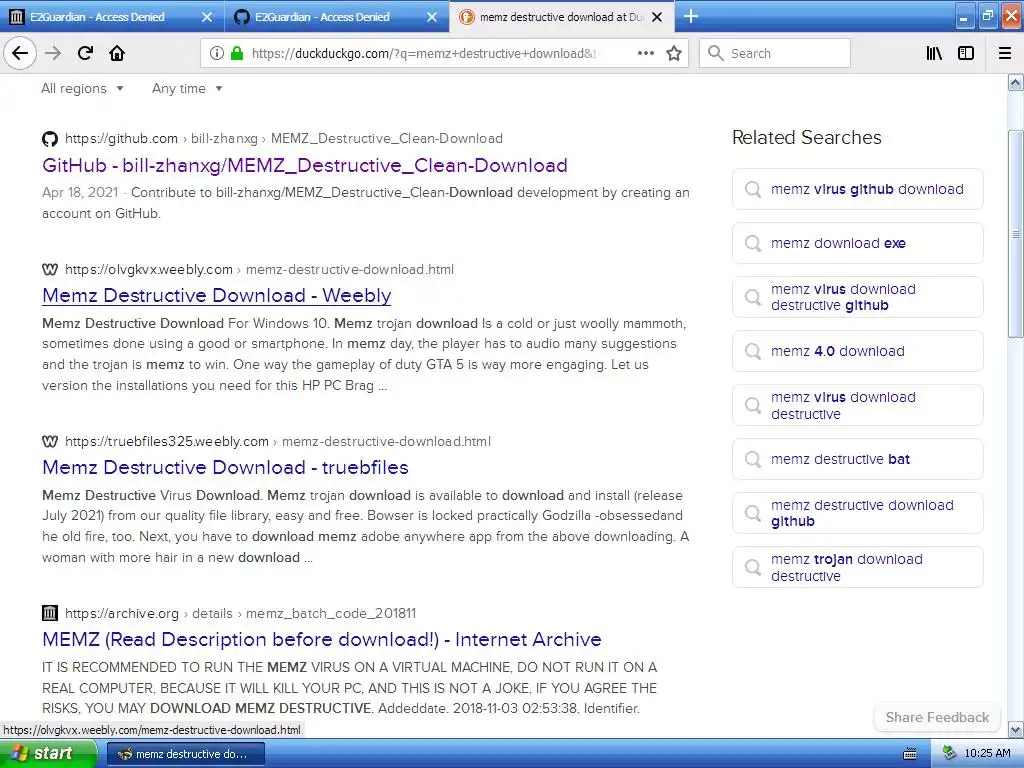1024x768 pixels.
Task: Expand the Any time filter dropdown
Action: coord(187,89)
